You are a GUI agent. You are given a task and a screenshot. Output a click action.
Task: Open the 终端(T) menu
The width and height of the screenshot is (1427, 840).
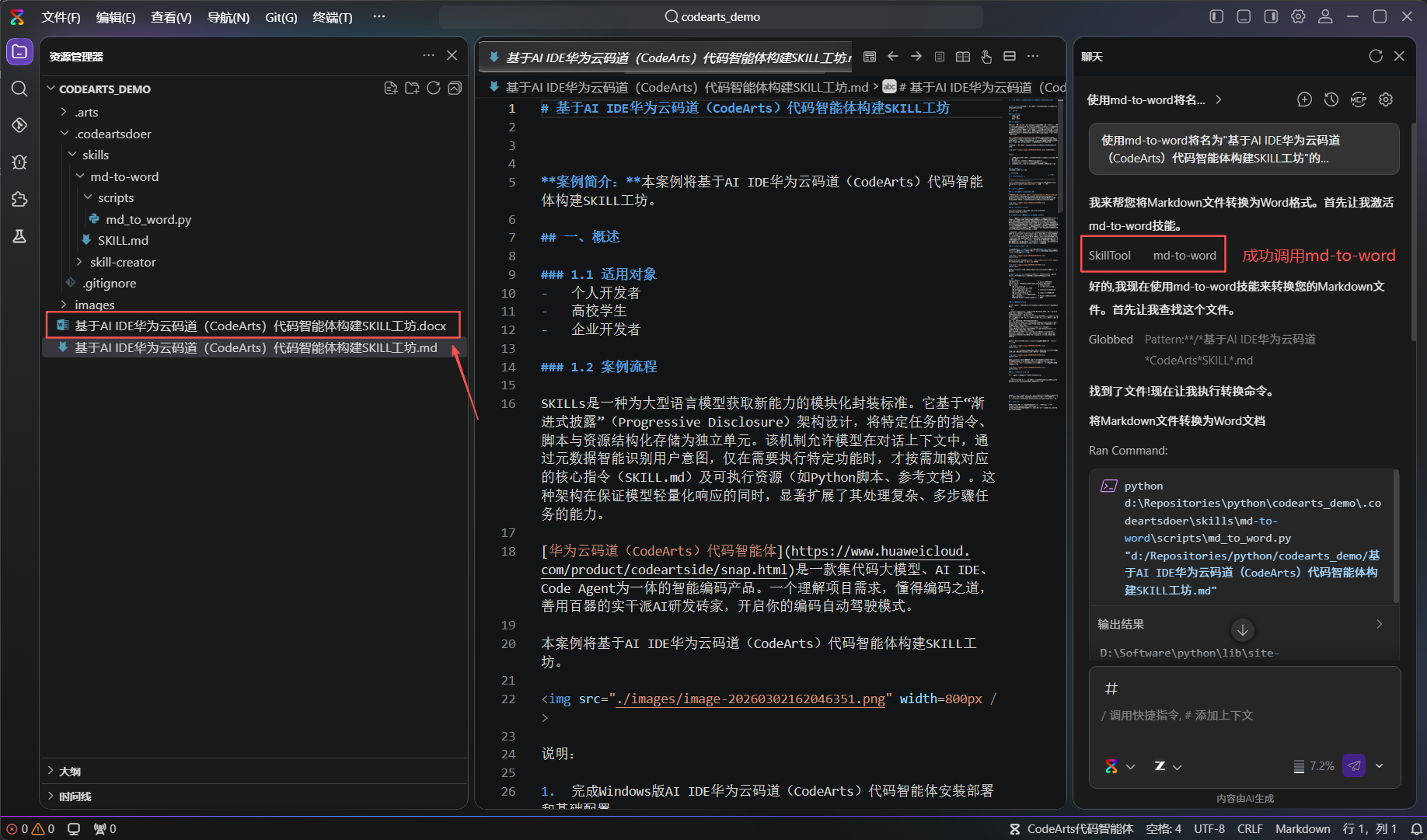pos(332,17)
